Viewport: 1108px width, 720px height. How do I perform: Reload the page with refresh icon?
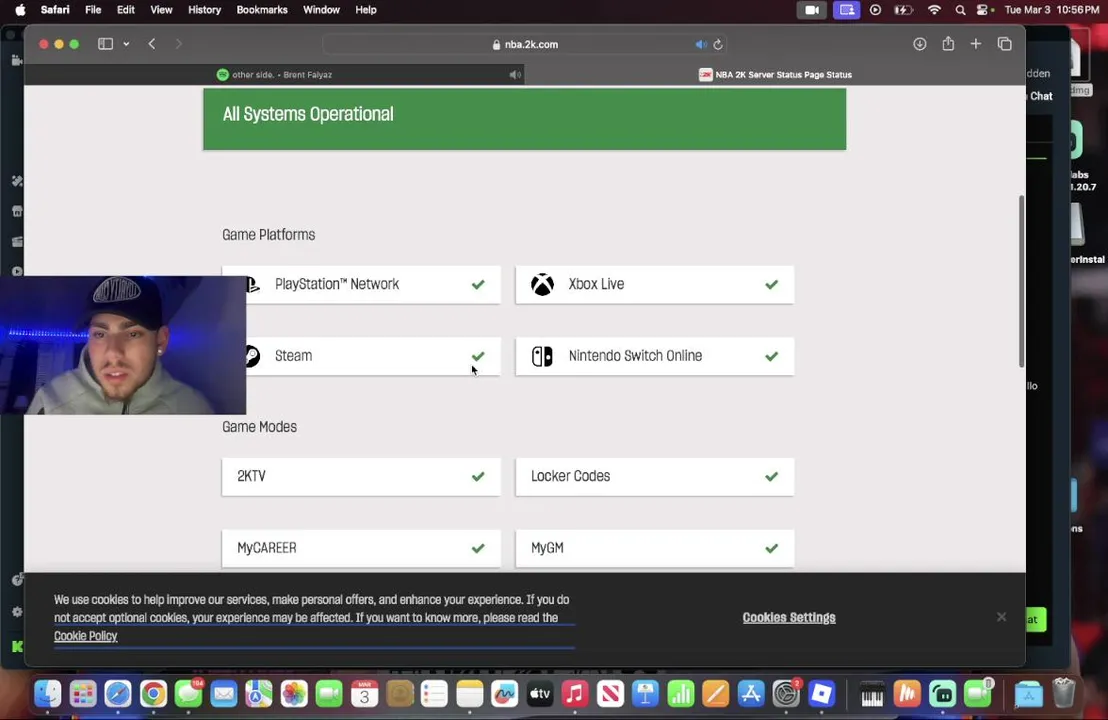pyautogui.click(x=718, y=44)
